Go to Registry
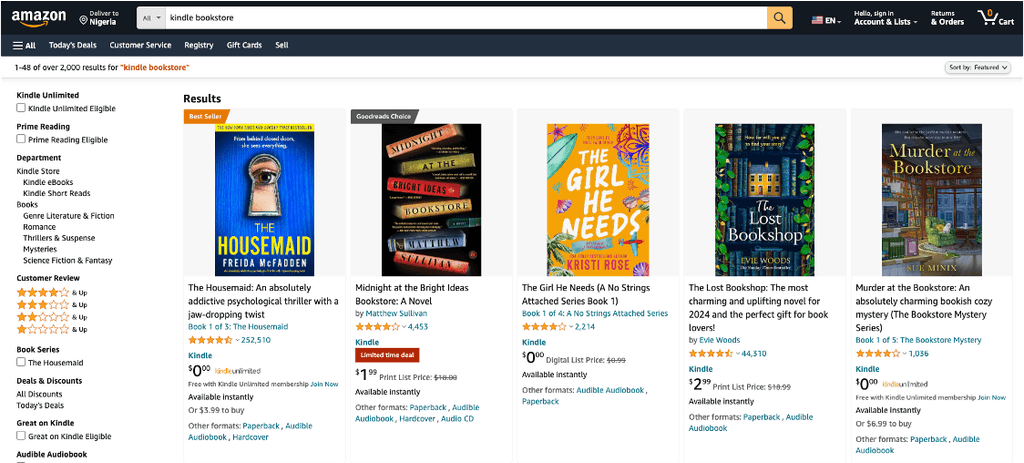 tap(199, 45)
